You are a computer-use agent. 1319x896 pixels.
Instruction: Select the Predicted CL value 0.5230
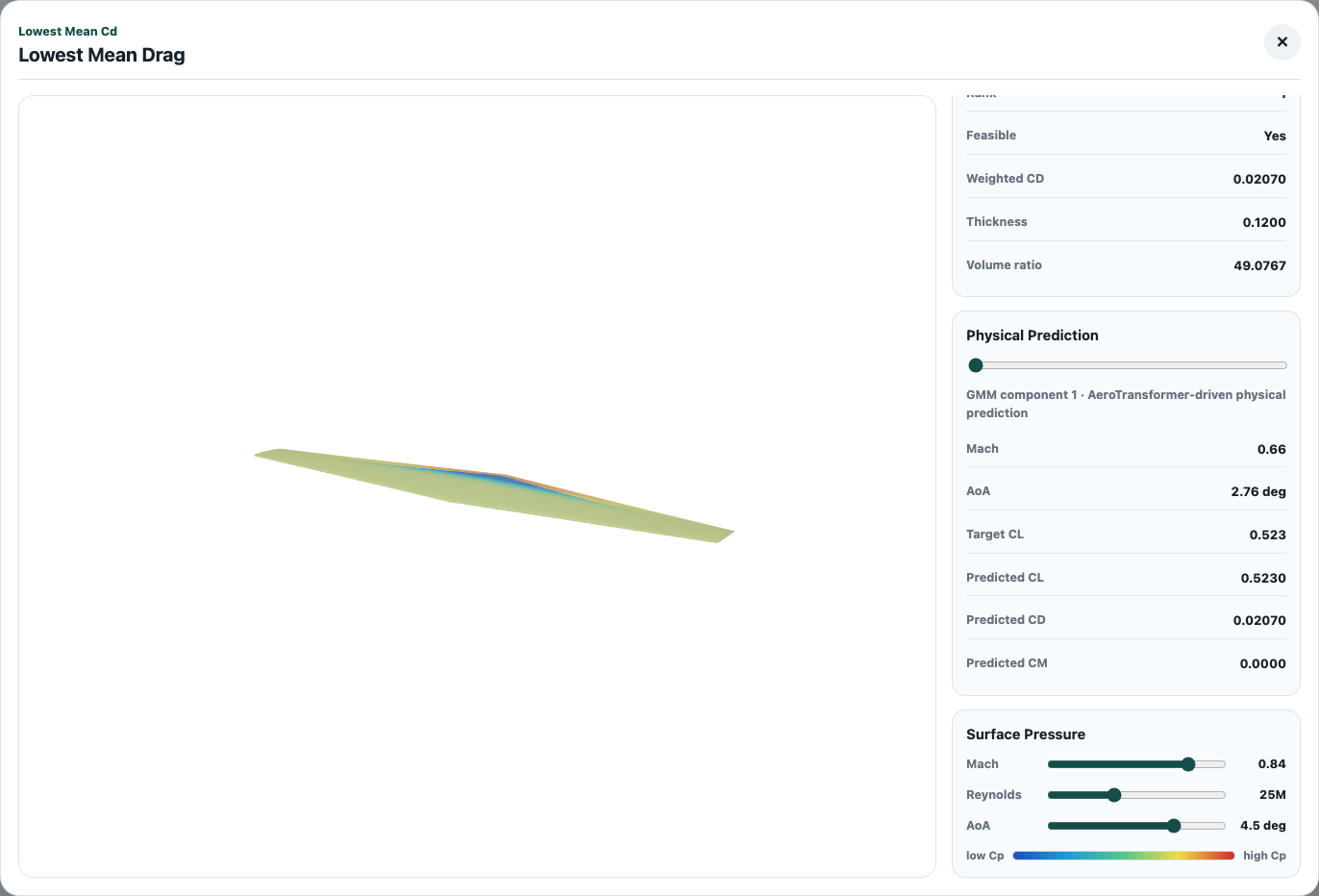point(1263,578)
